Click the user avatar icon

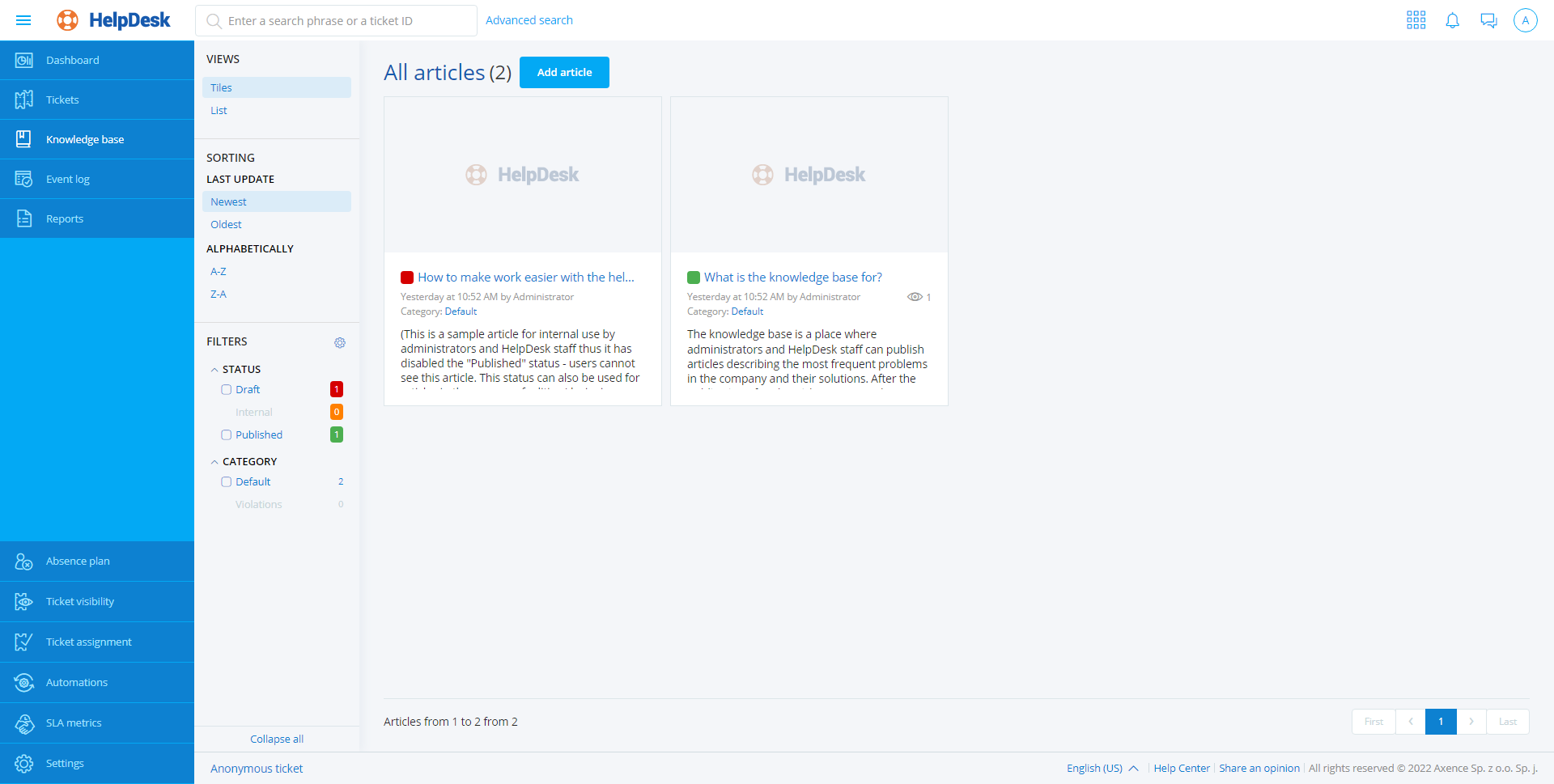(x=1525, y=20)
